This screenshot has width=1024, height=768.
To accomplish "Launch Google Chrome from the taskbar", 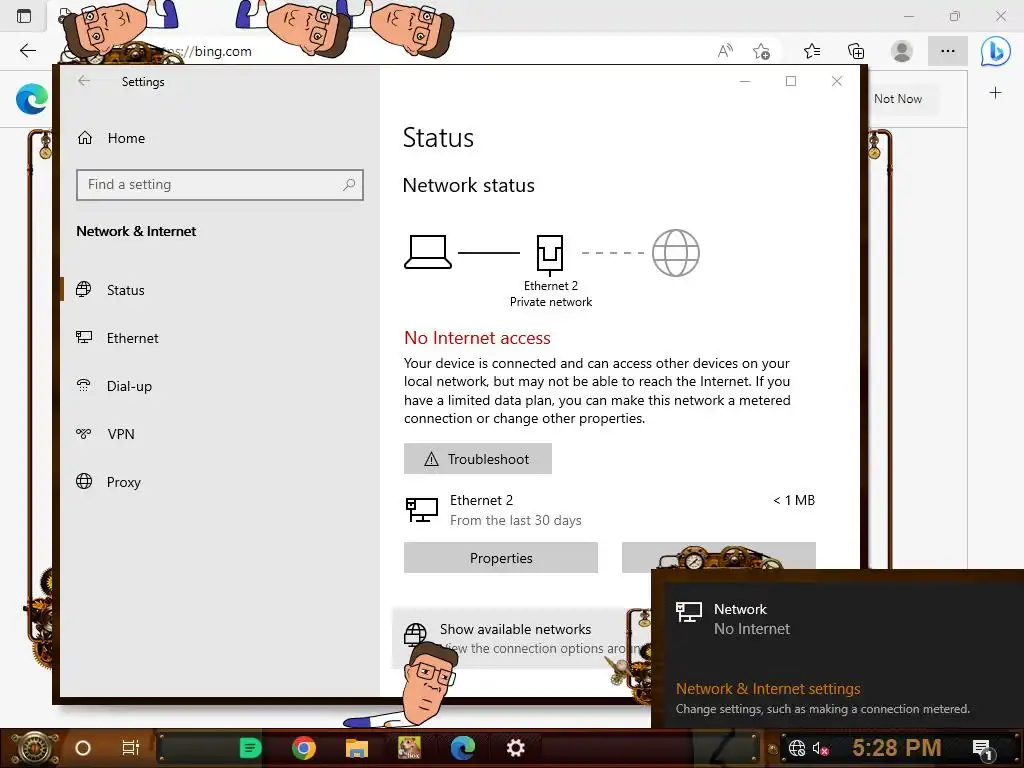I will pyautogui.click(x=304, y=748).
